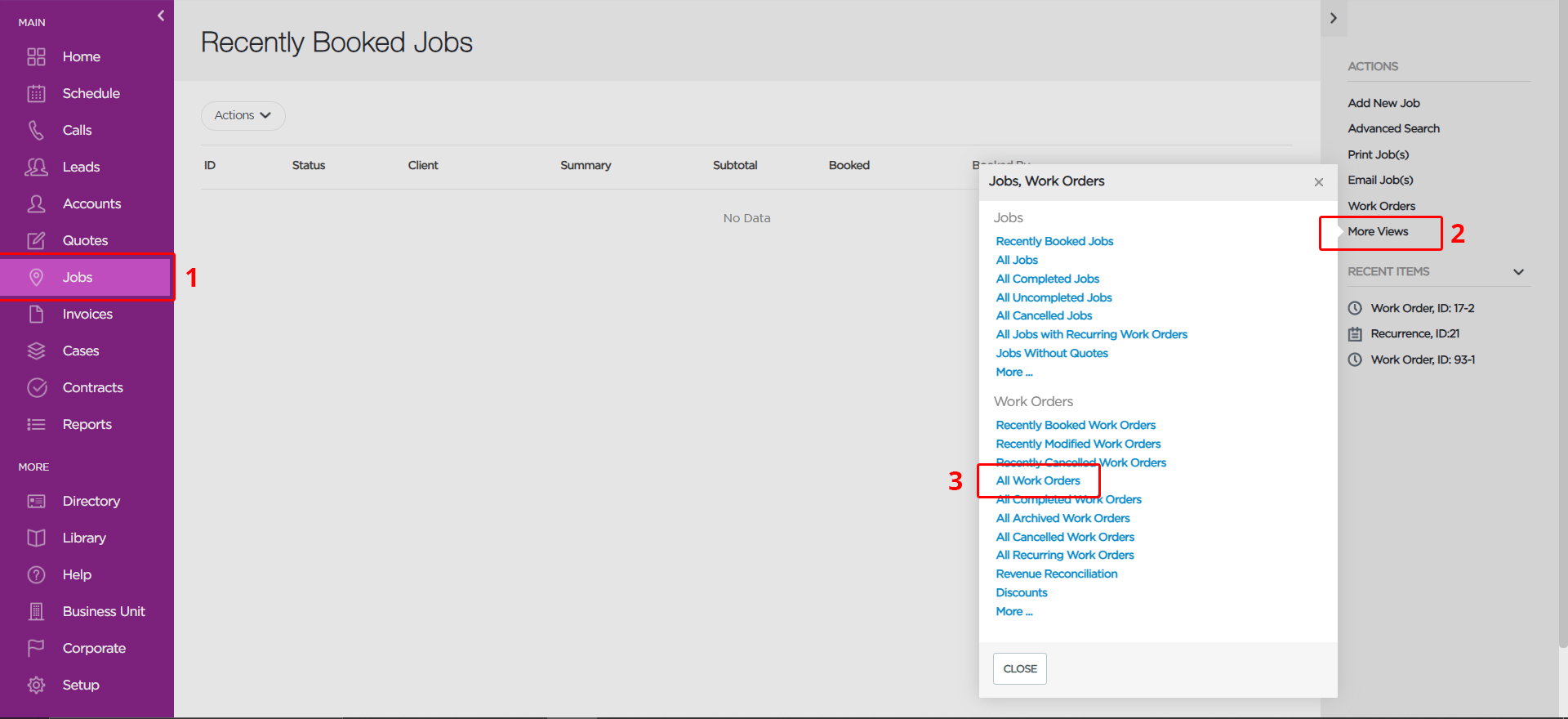The width and height of the screenshot is (1568, 719).
Task: Select Invoices in the main menu
Action: tap(87, 314)
